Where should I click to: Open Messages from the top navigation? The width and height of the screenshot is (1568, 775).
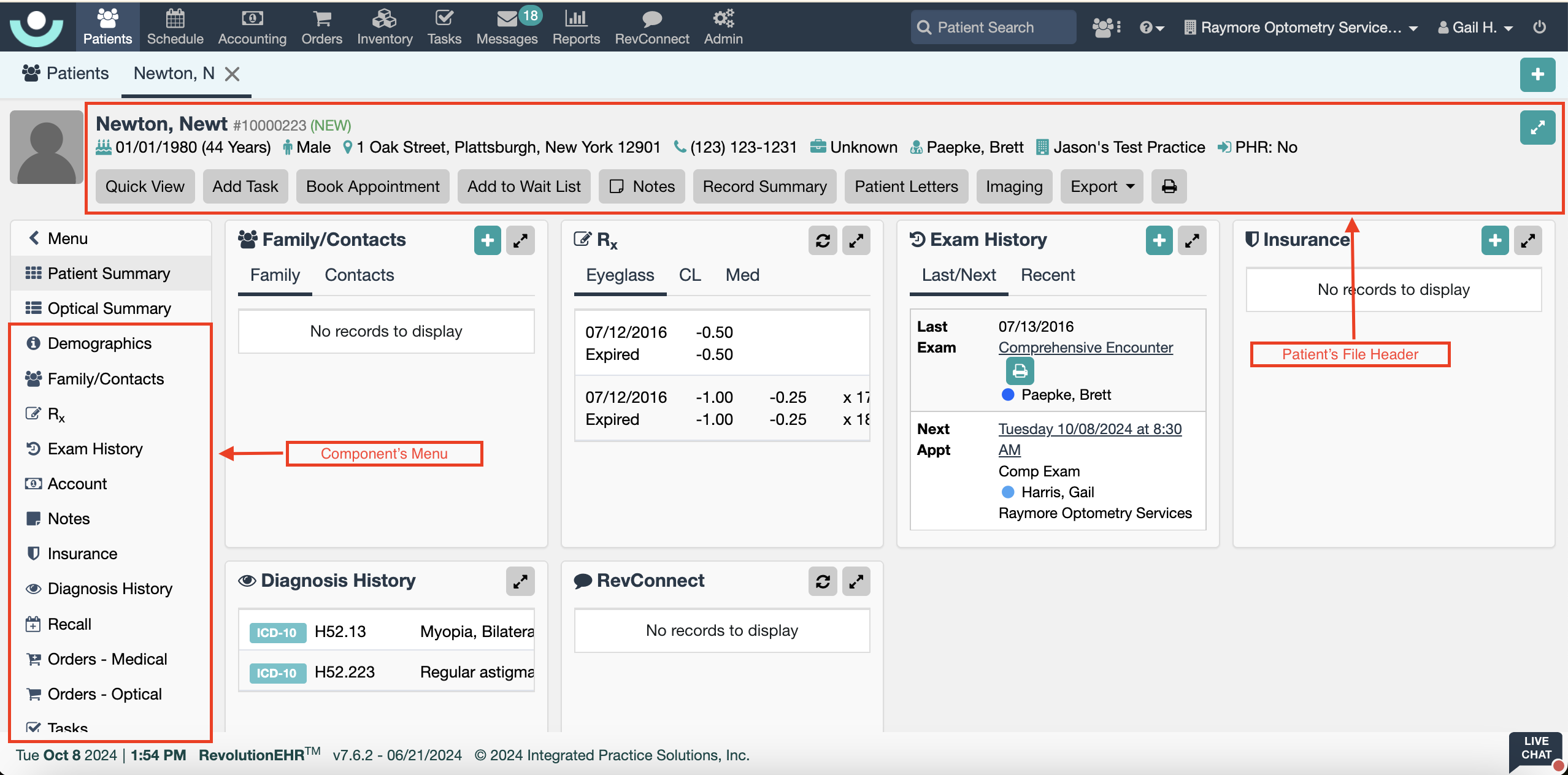pos(507,27)
